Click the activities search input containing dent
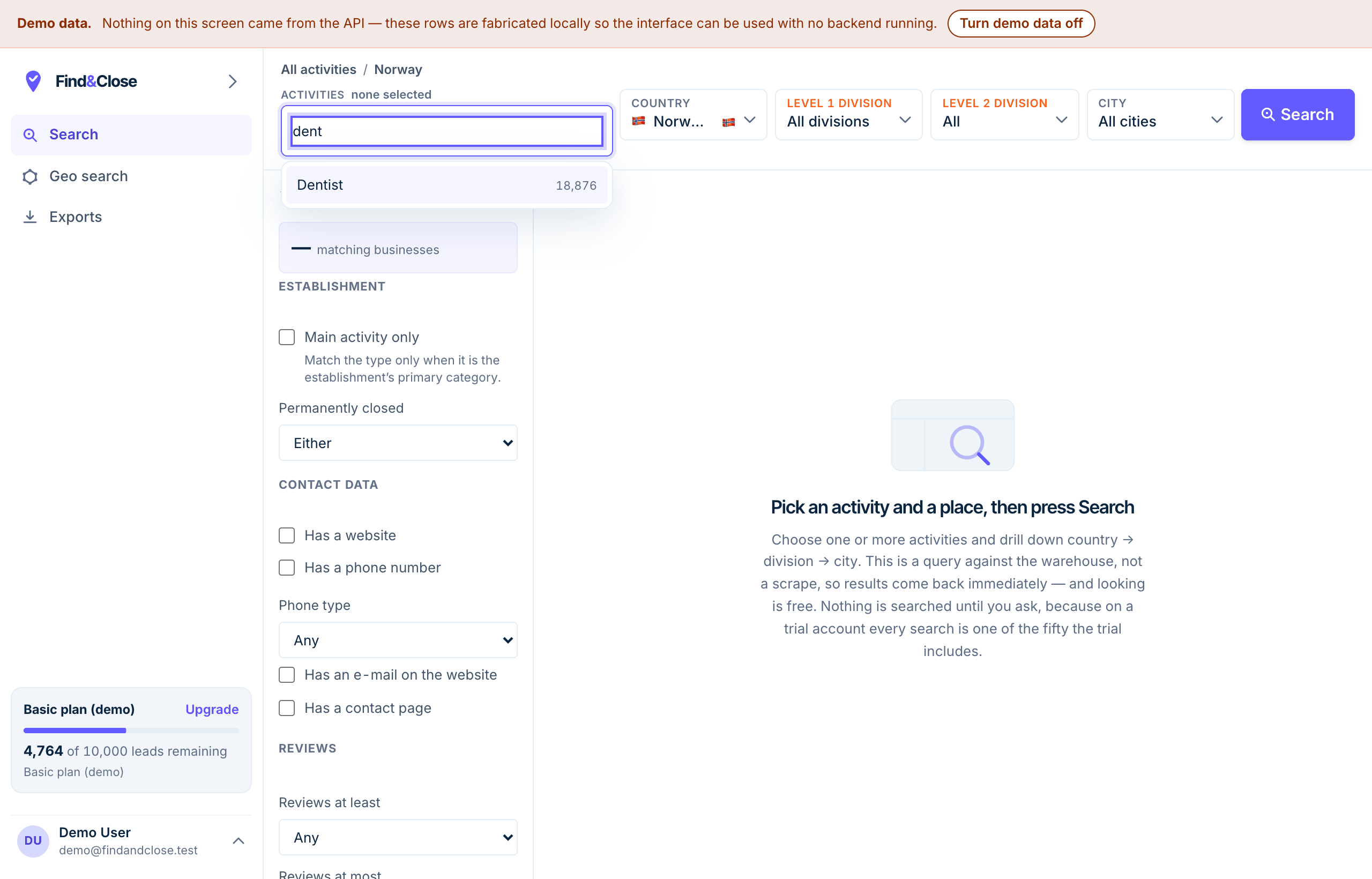1372x879 pixels. coord(446,131)
